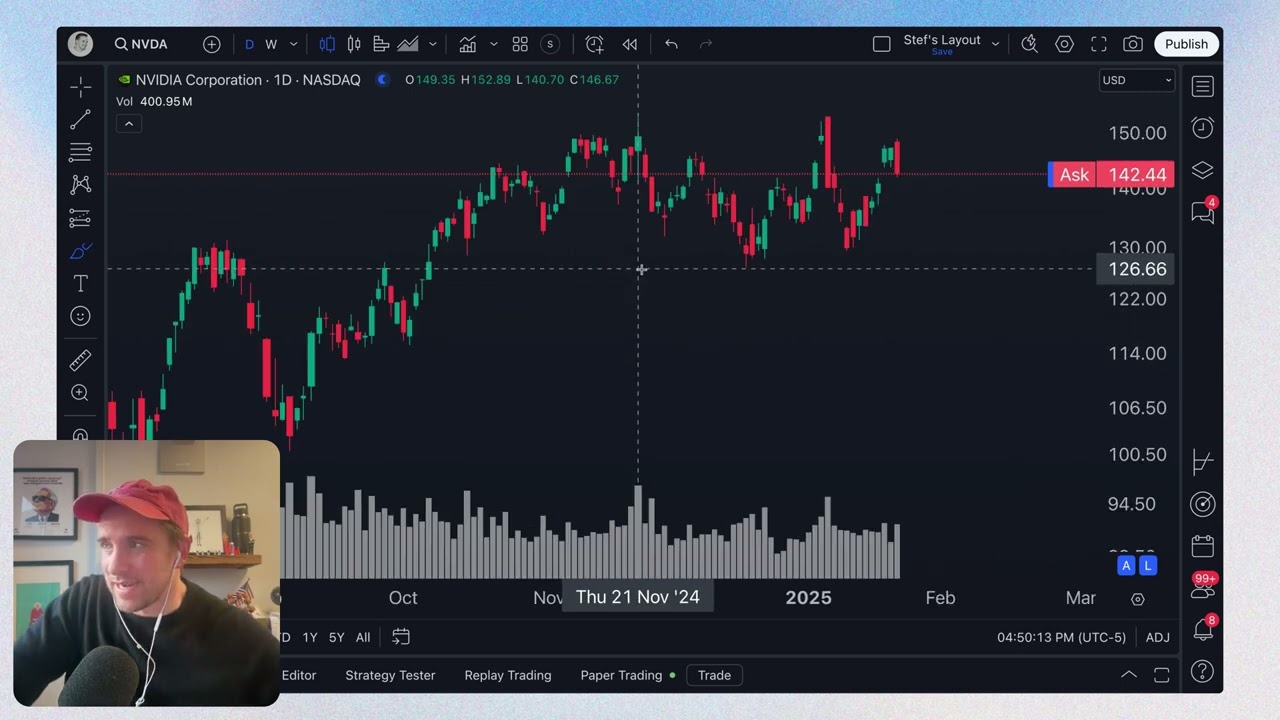Toggle the ADJ adjustment button
The width and height of the screenshot is (1280, 720).
point(1157,637)
